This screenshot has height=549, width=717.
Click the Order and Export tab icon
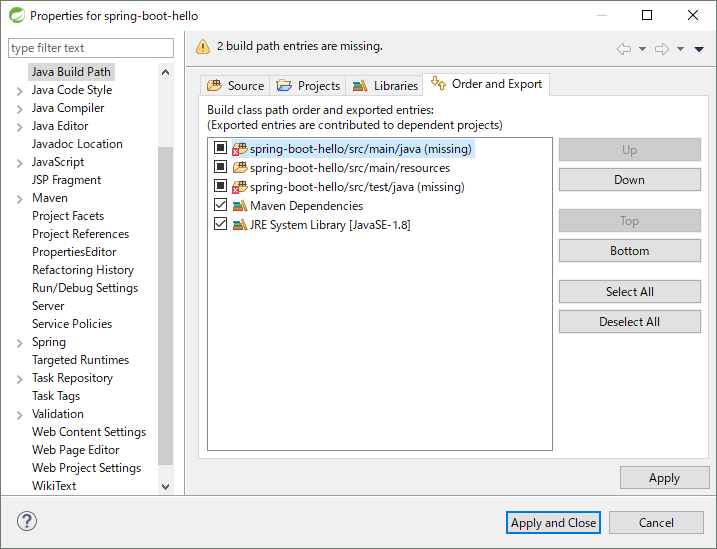pos(438,83)
